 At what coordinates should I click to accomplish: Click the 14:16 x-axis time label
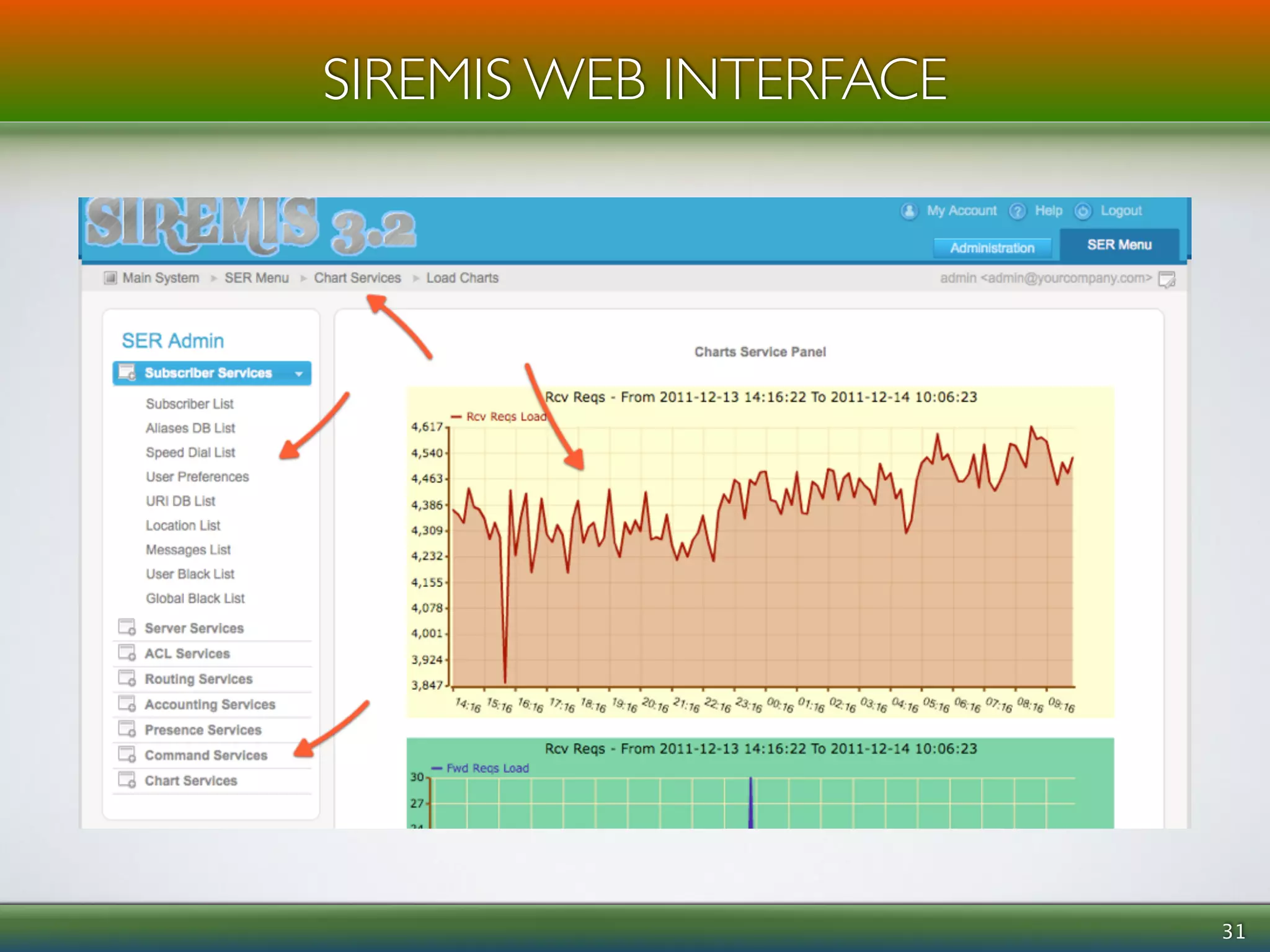click(x=468, y=705)
